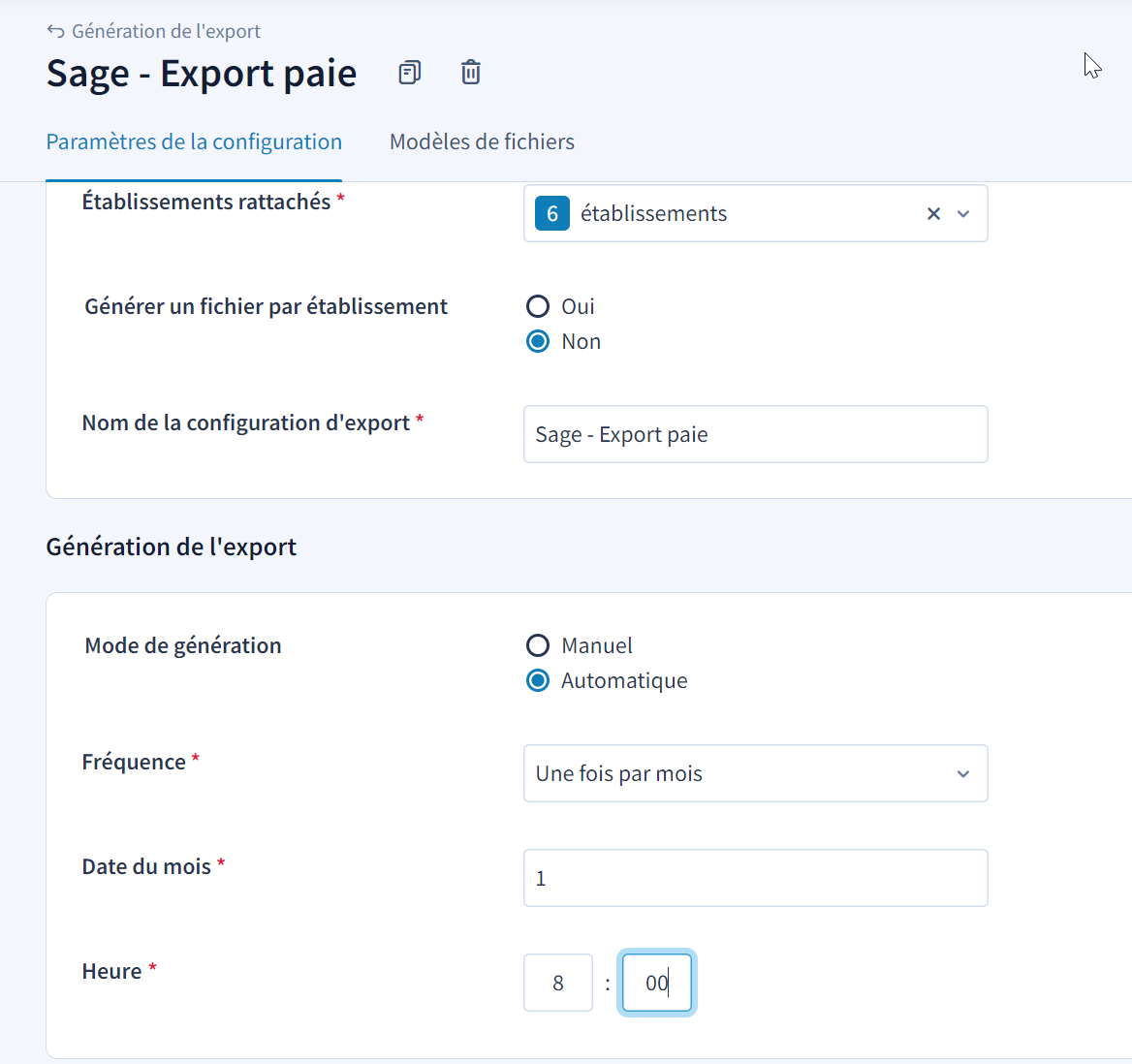1132x1064 pixels.
Task: Choose the Automatique generation mode
Action: pos(538,680)
